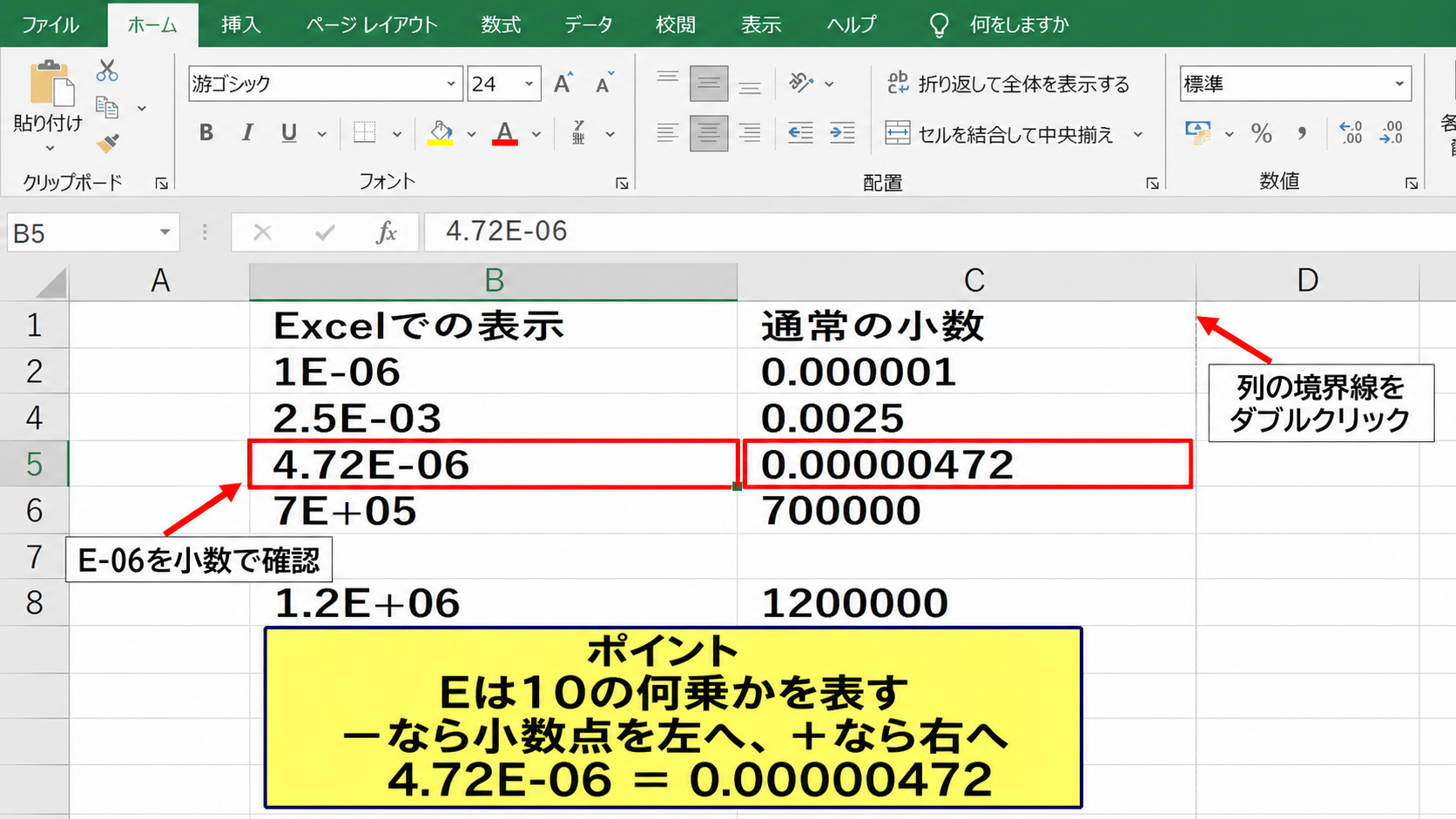This screenshot has width=1456, height=819.
Task: Click セルを結合して中央揃え merge button
Action: click(1000, 134)
